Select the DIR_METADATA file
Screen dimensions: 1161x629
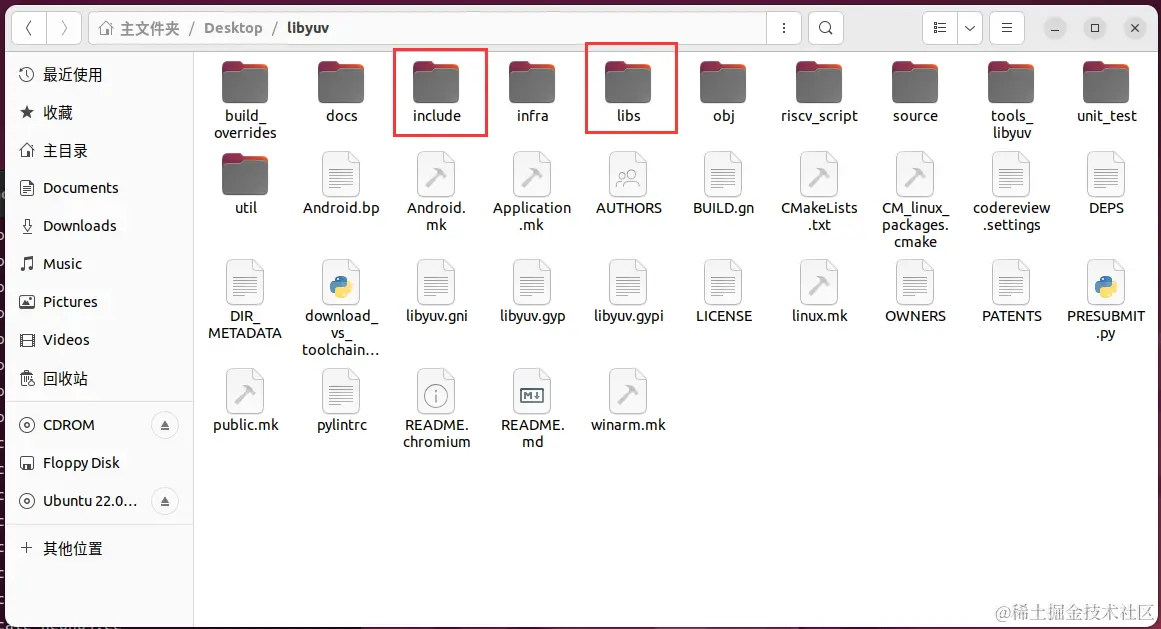245,300
